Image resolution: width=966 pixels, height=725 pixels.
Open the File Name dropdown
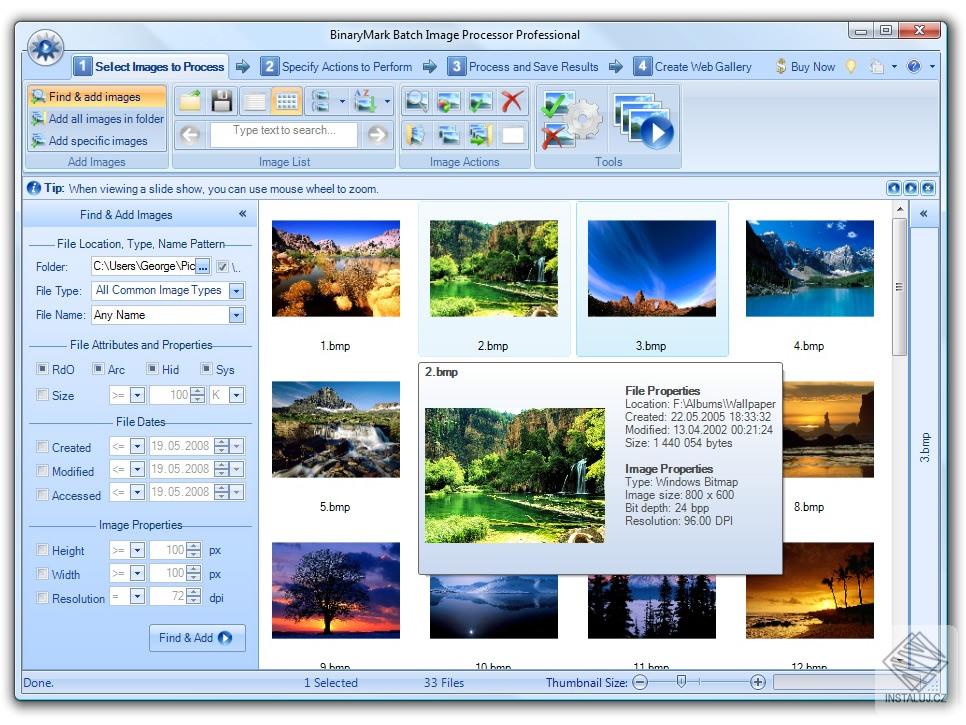(x=237, y=314)
